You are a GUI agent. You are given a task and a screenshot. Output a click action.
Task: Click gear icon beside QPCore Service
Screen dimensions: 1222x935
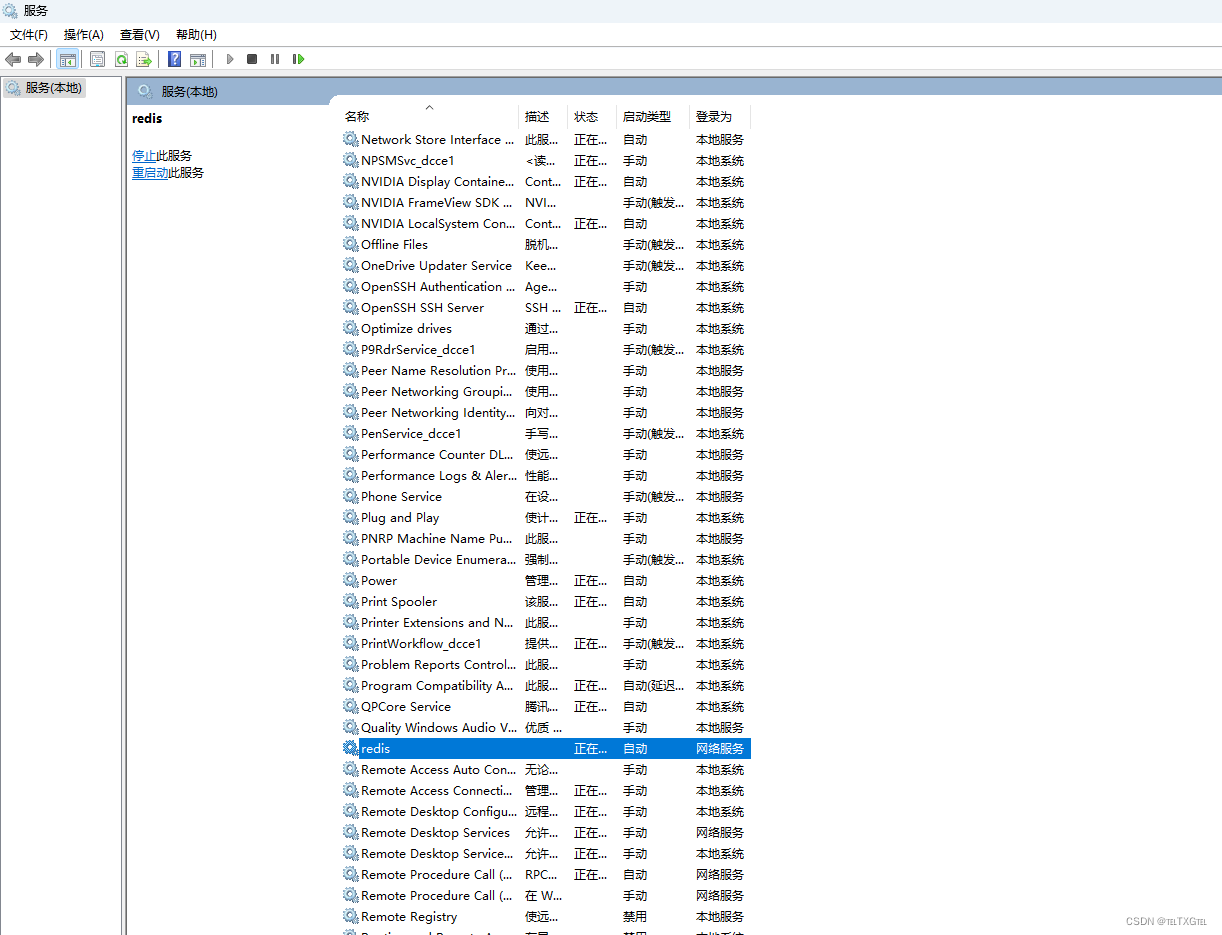pos(350,706)
